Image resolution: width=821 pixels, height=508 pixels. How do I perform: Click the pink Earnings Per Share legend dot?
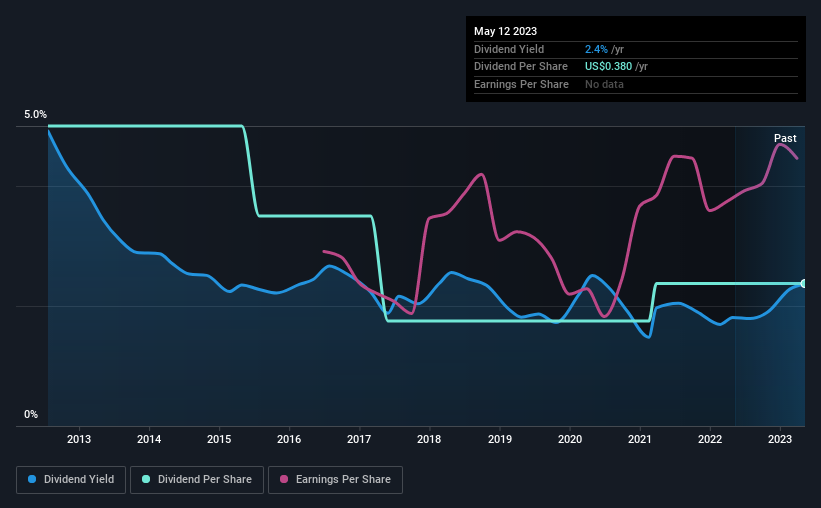point(284,479)
